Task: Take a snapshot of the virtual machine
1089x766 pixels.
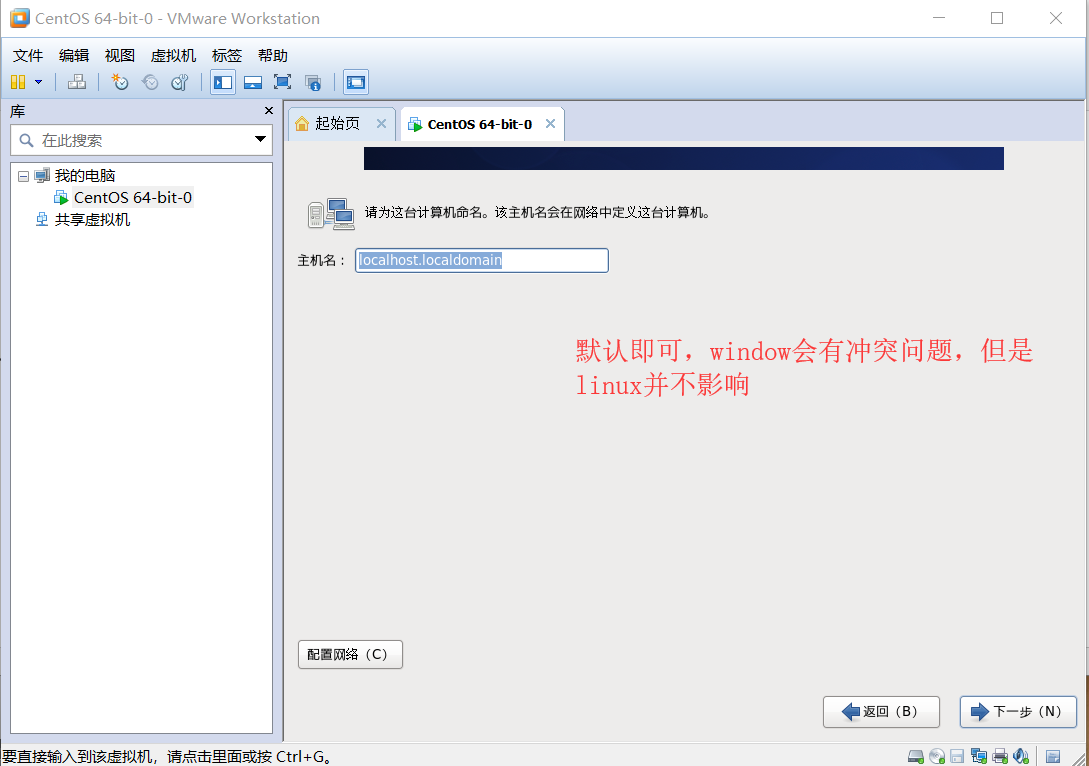Action: 119,82
